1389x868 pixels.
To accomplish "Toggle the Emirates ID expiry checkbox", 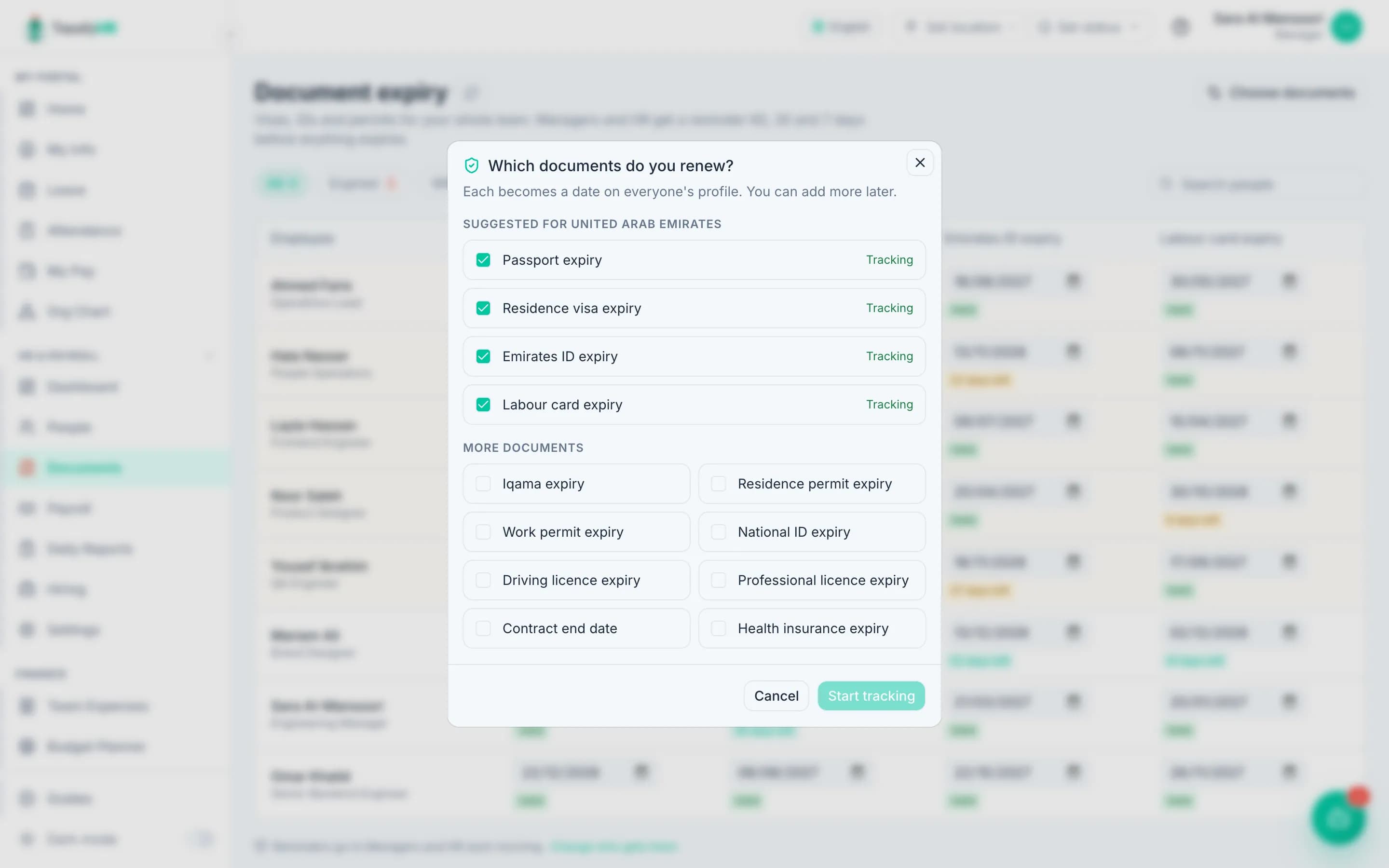I will point(483,356).
